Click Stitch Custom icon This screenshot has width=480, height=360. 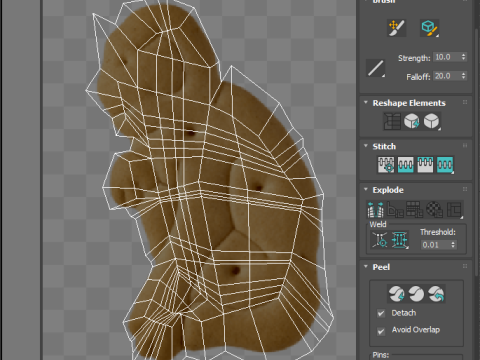click(445, 165)
